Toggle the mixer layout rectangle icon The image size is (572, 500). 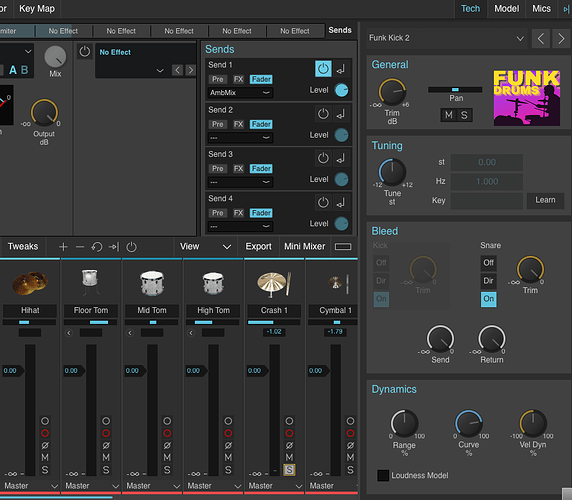[343, 247]
